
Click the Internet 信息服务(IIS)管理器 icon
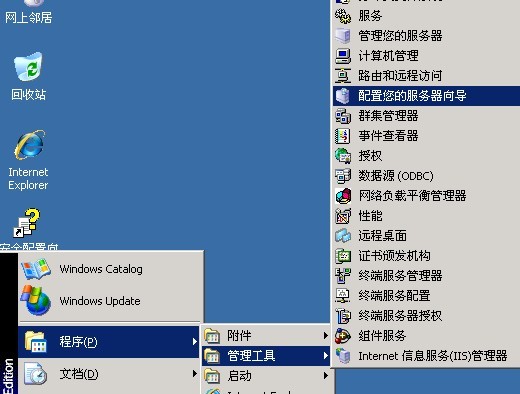tap(343, 356)
